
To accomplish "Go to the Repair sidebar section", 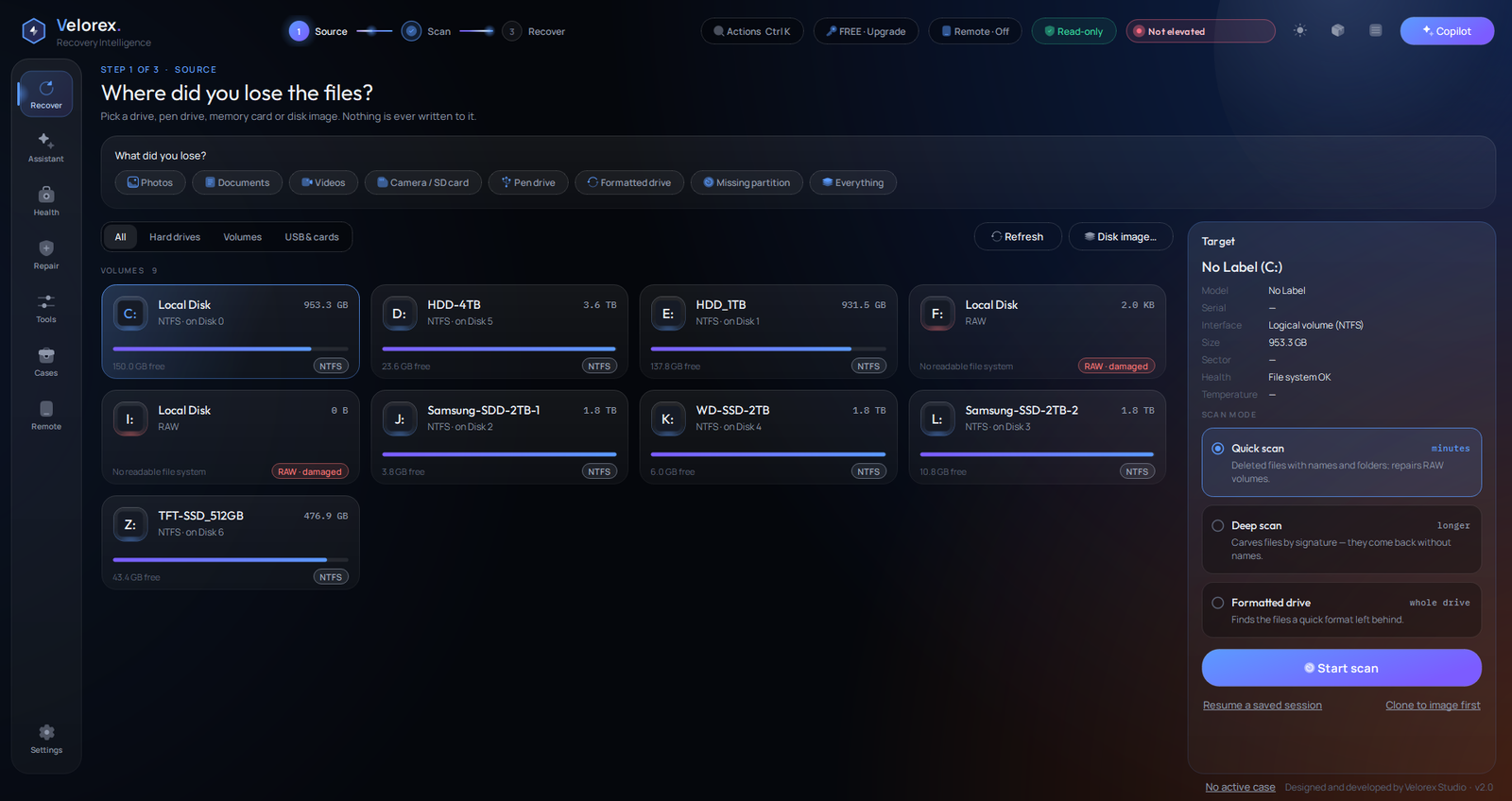I will [45, 255].
